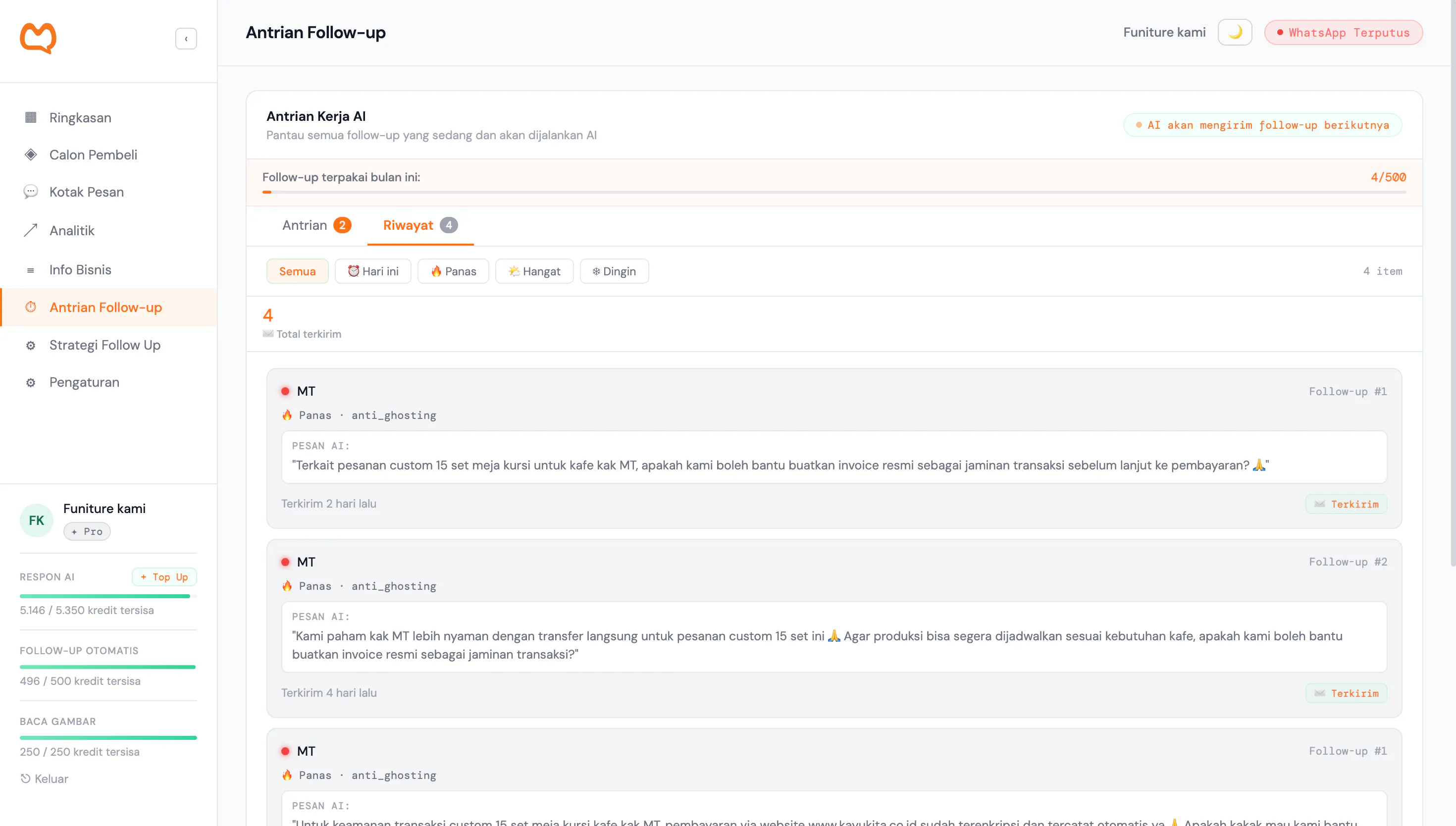Open Analitik page
Image resolution: width=1456 pixels, height=826 pixels.
tap(108, 230)
